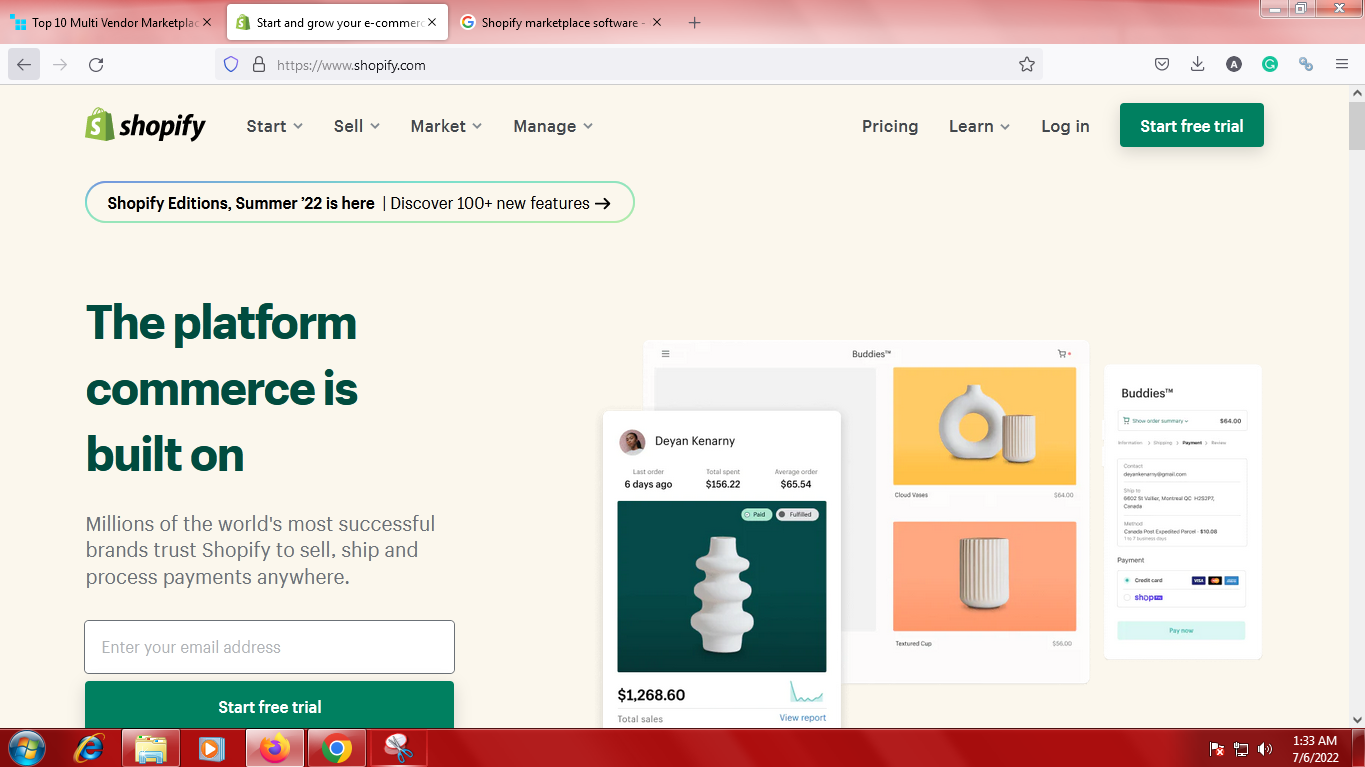
Task: Select the Start and grow your e-commerce tab
Action: point(337,22)
